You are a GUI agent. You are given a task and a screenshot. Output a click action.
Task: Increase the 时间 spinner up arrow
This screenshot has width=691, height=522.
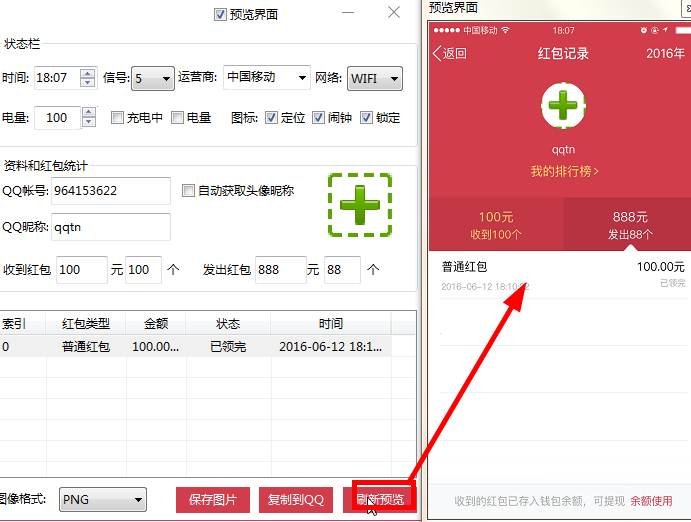tap(88, 74)
